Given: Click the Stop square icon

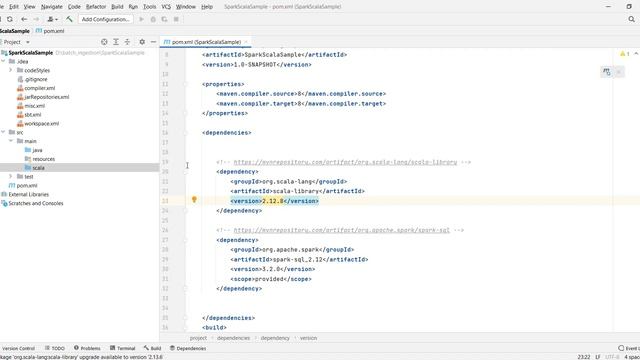Looking at the screenshot, I should (176, 19).
